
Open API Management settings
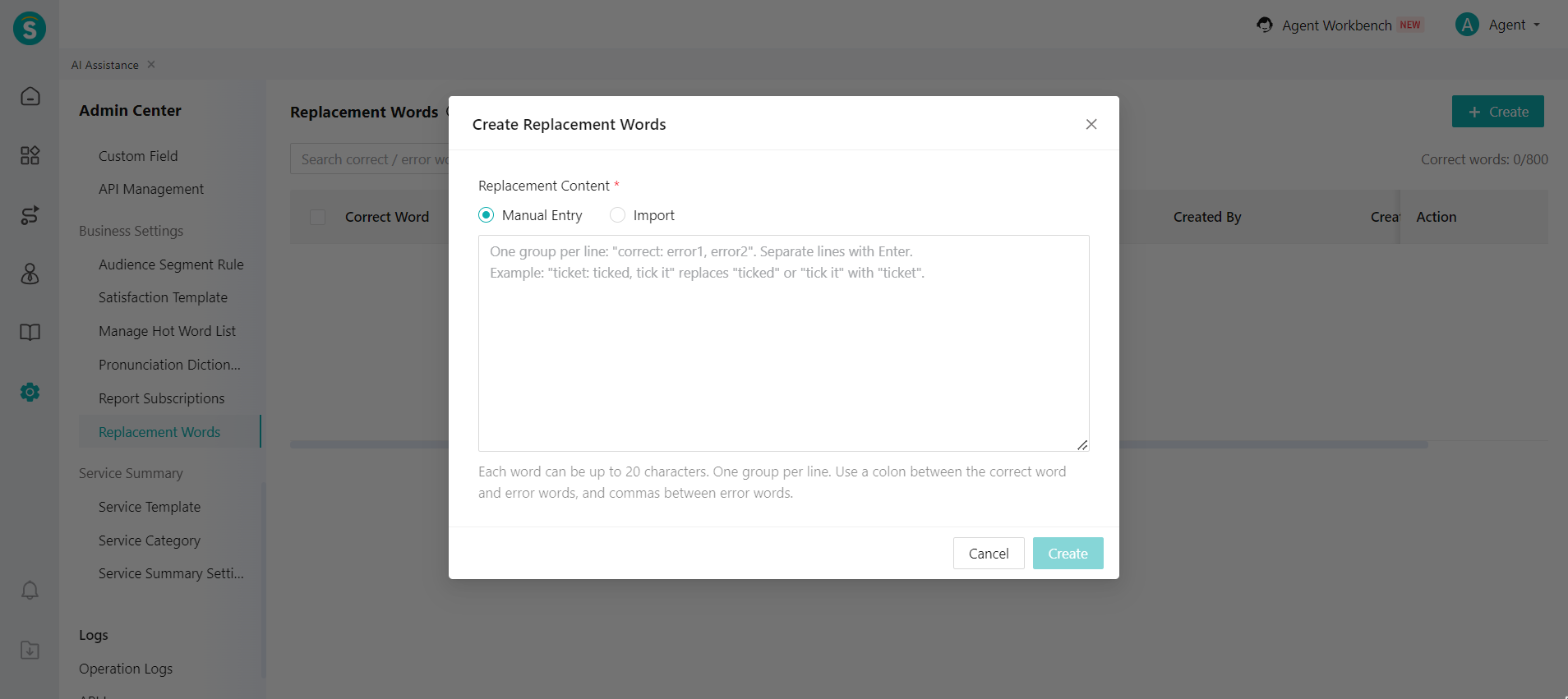point(151,189)
